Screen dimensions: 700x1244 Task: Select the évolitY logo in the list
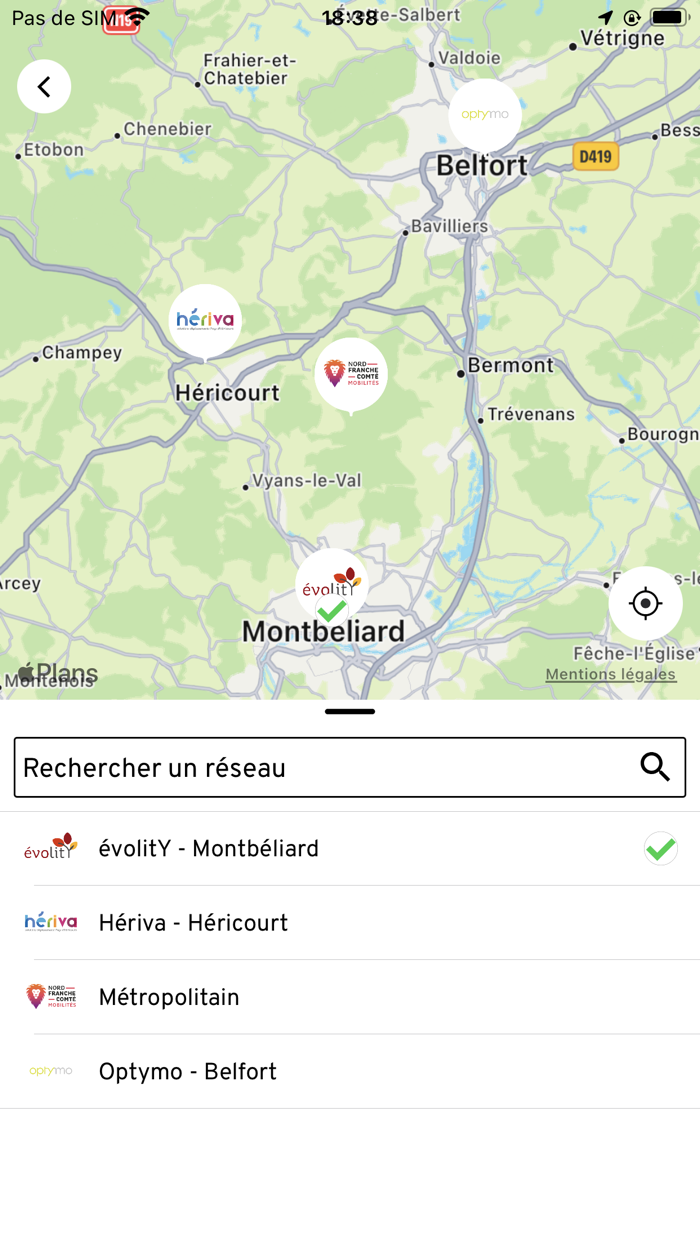coord(49,847)
